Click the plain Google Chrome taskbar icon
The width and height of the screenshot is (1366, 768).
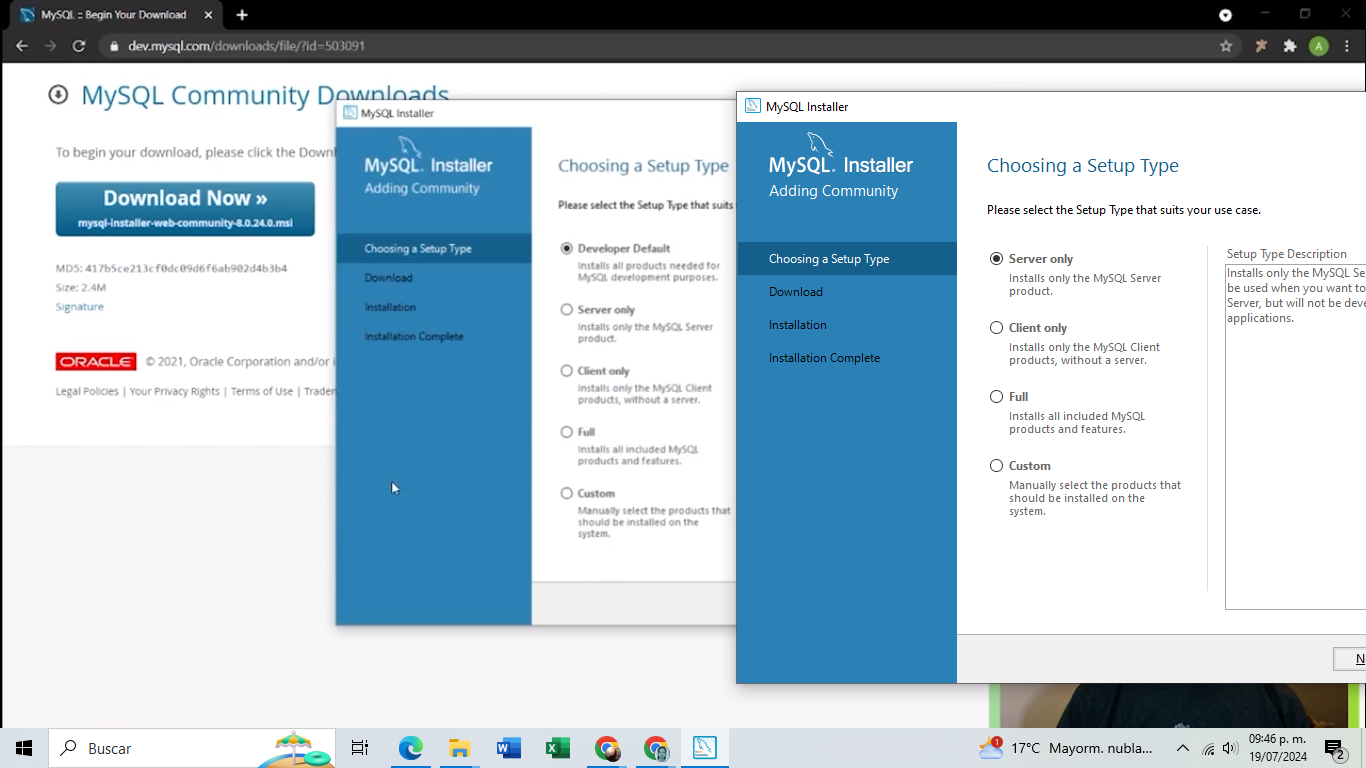pos(606,748)
